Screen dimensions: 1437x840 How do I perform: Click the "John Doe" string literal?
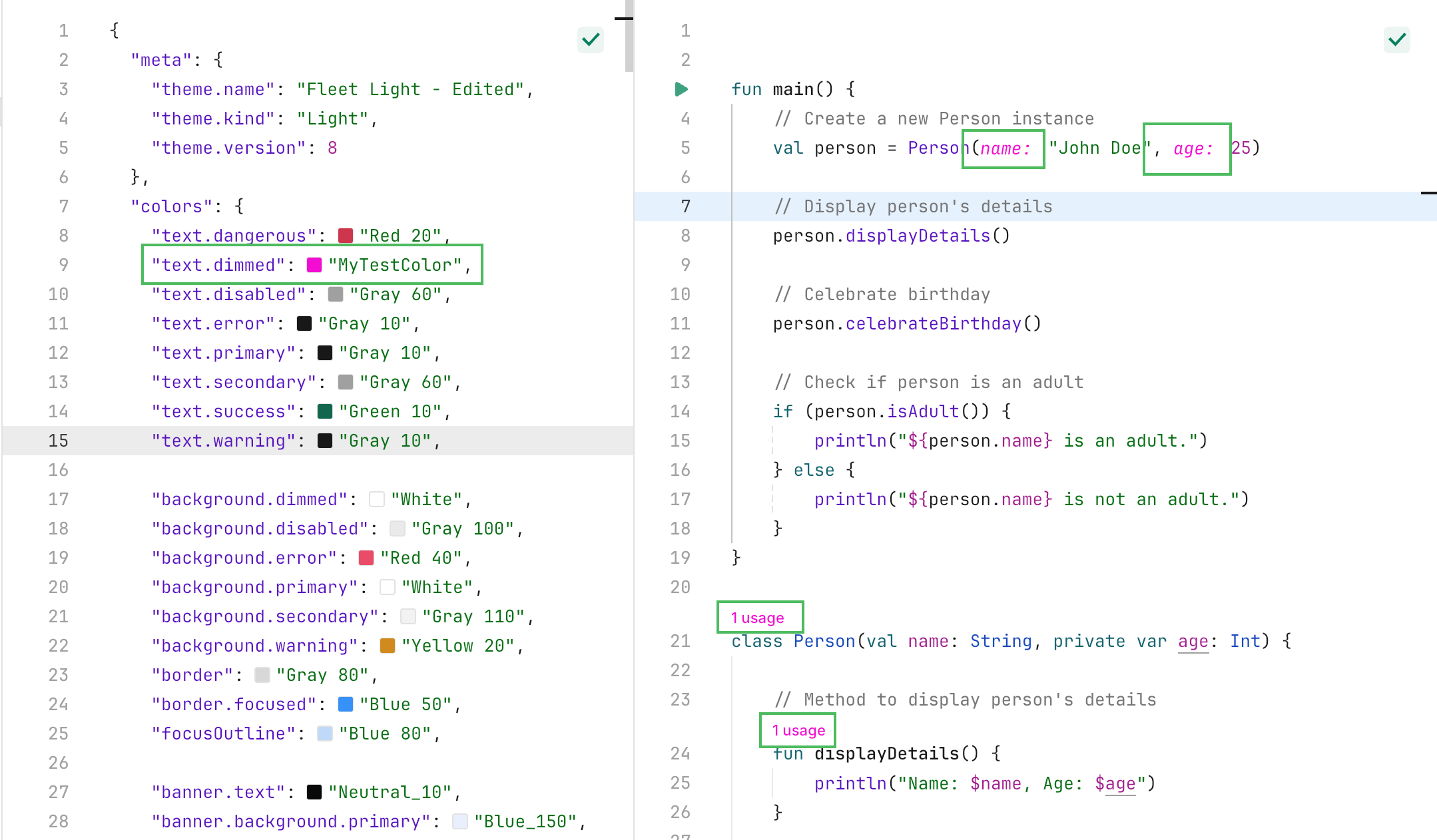(1099, 148)
